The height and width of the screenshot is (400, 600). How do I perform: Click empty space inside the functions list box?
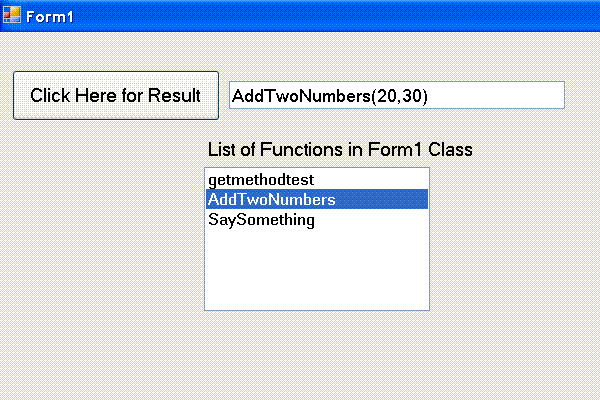click(317, 270)
